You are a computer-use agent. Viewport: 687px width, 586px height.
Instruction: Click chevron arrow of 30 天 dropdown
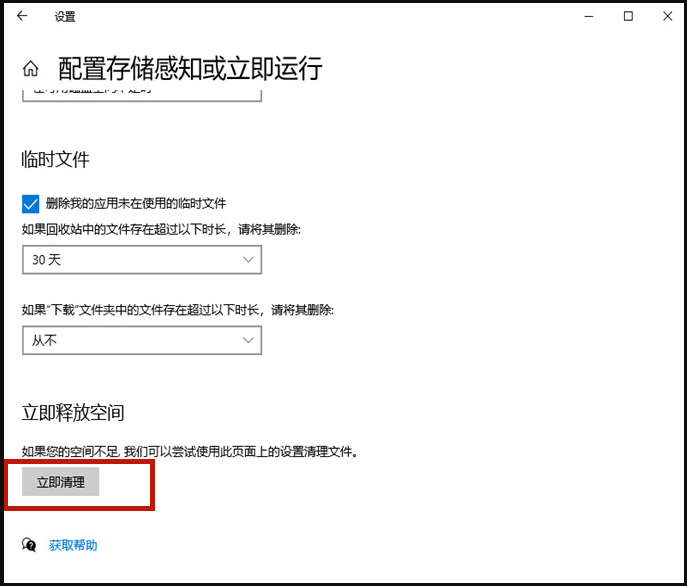click(248, 260)
